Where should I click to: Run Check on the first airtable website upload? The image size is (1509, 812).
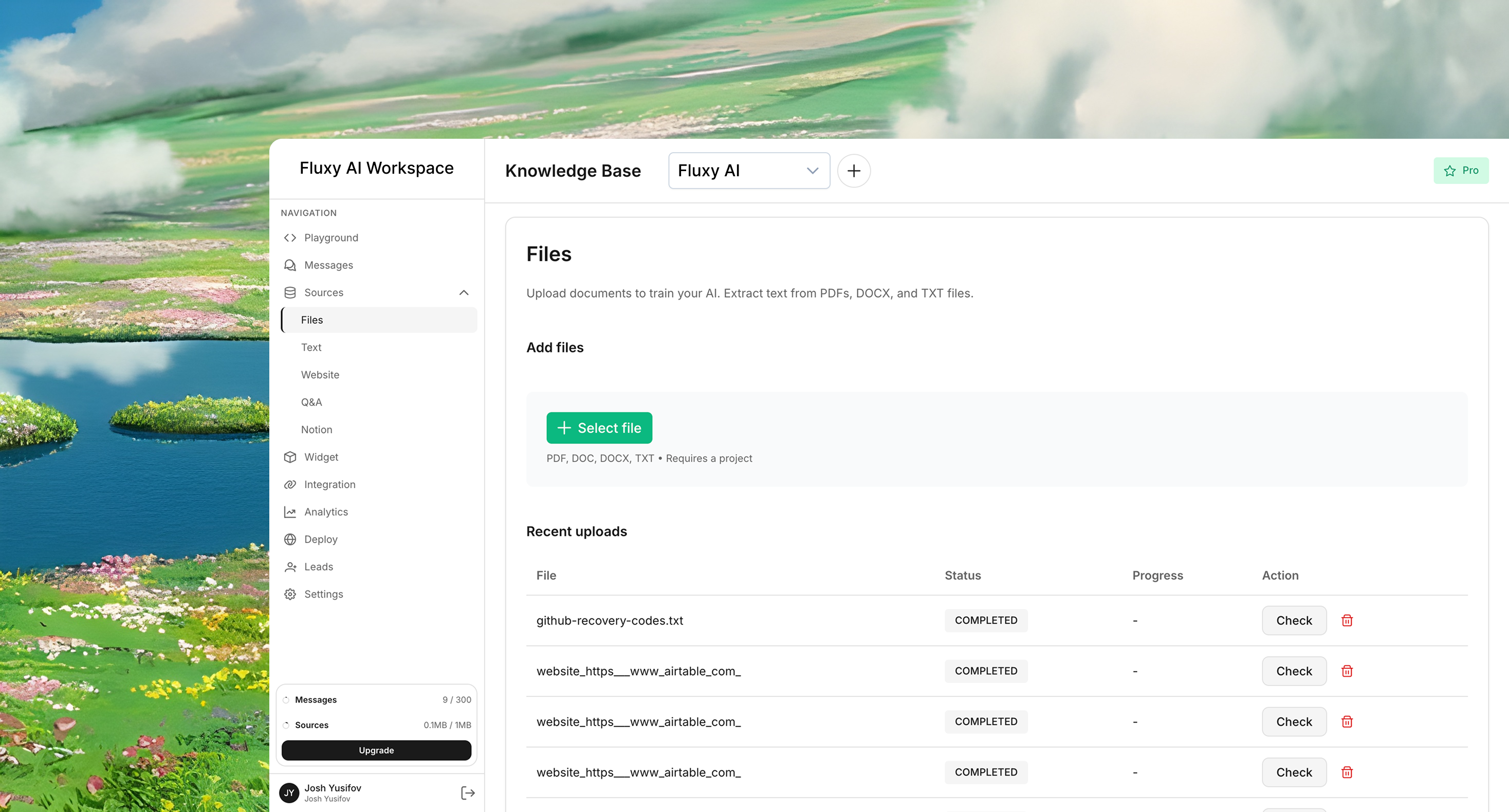(1294, 671)
